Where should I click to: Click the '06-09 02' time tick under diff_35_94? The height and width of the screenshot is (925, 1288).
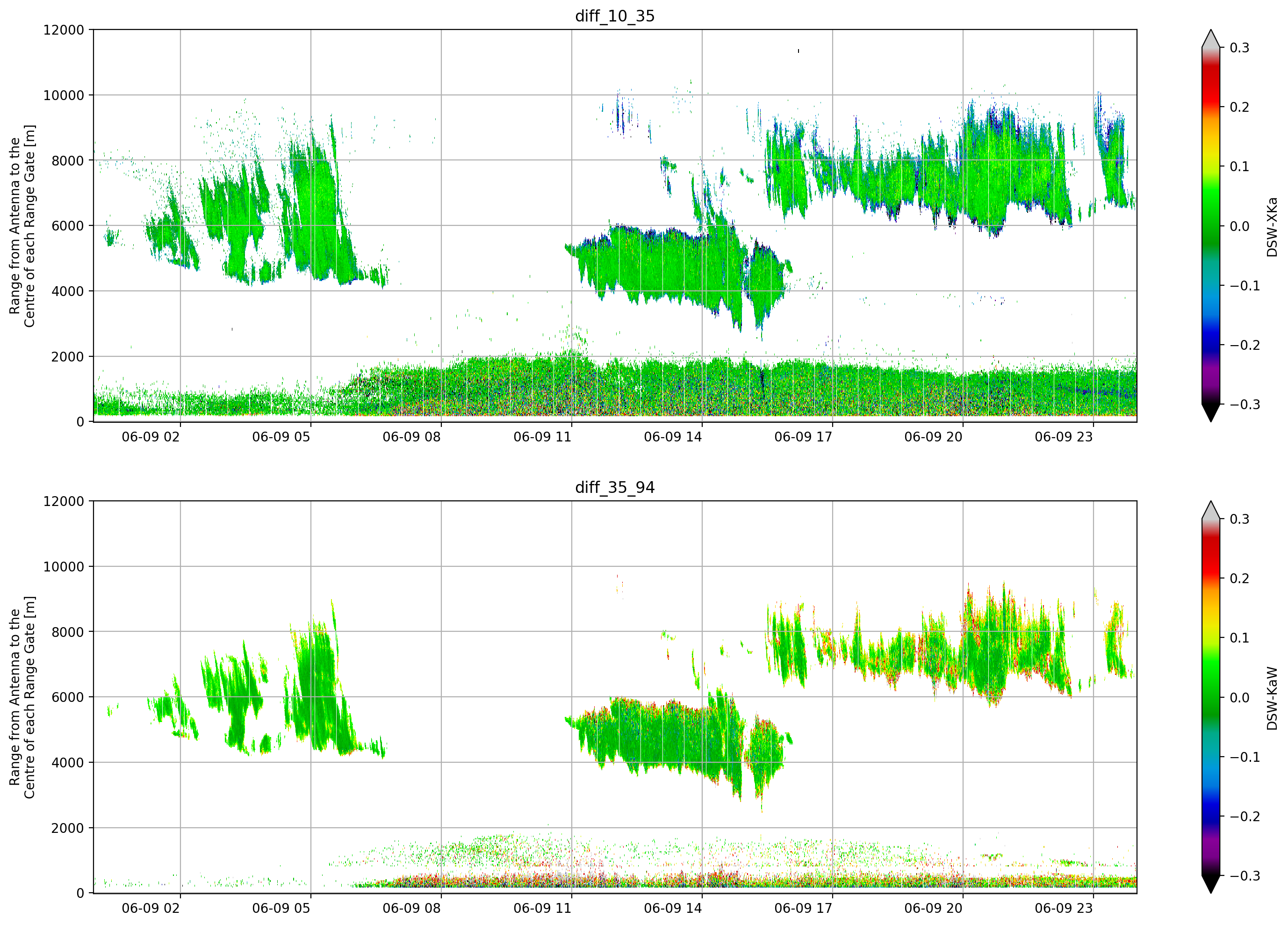point(151,908)
